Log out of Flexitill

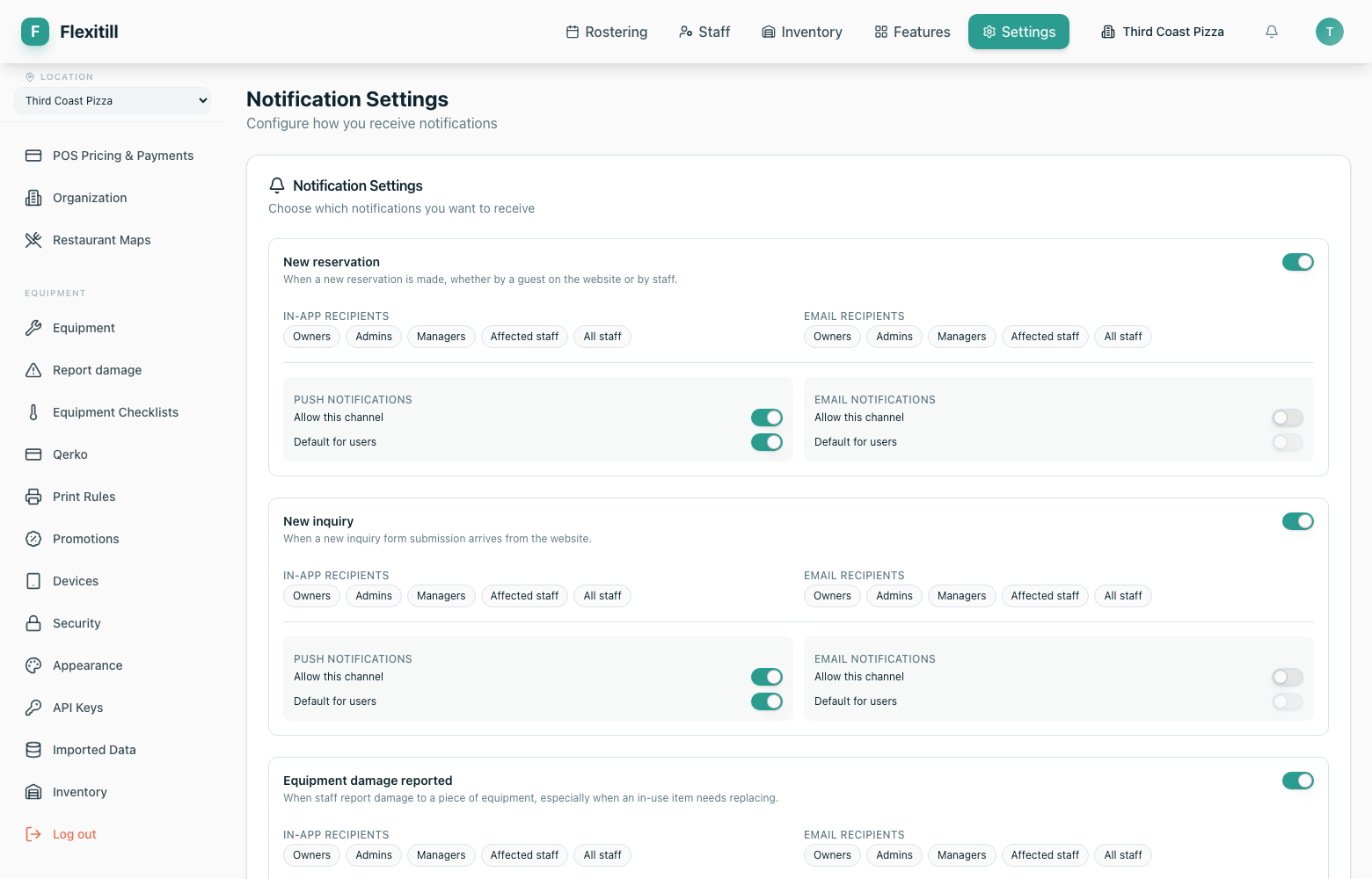point(113,834)
